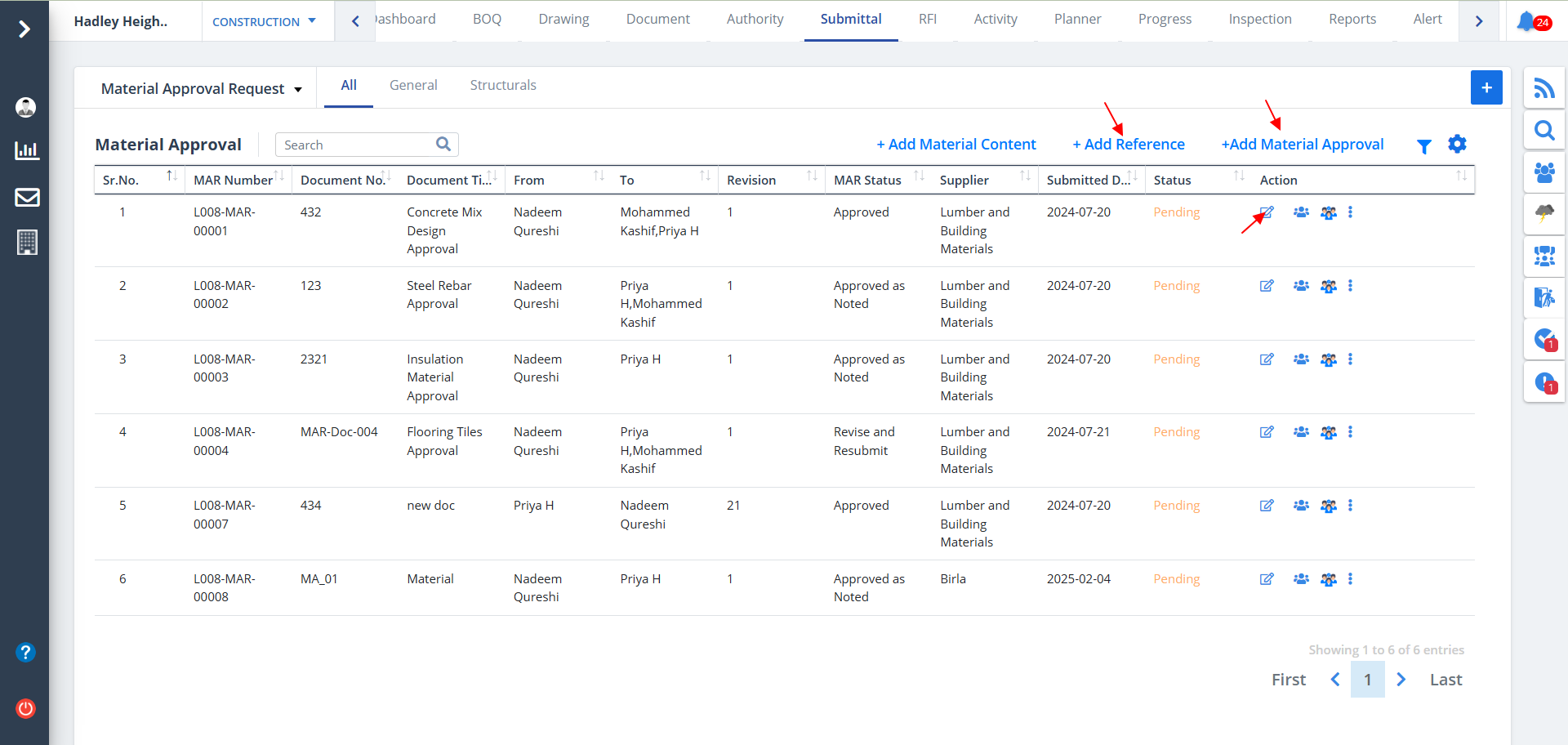The width and height of the screenshot is (1568, 745).
Task: Click the notification bell icon
Action: [1526, 21]
